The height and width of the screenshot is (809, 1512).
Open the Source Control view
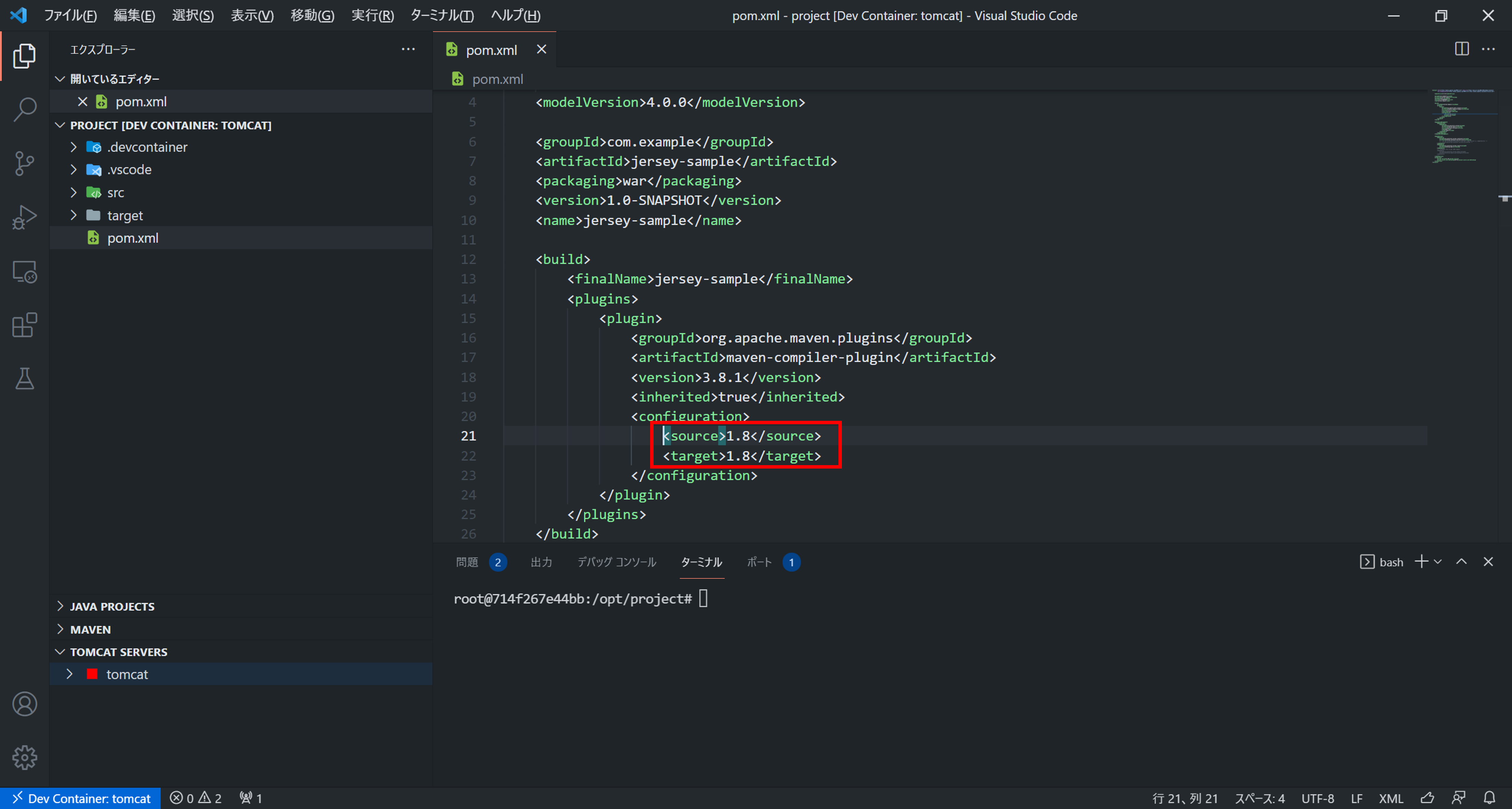(x=25, y=163)
